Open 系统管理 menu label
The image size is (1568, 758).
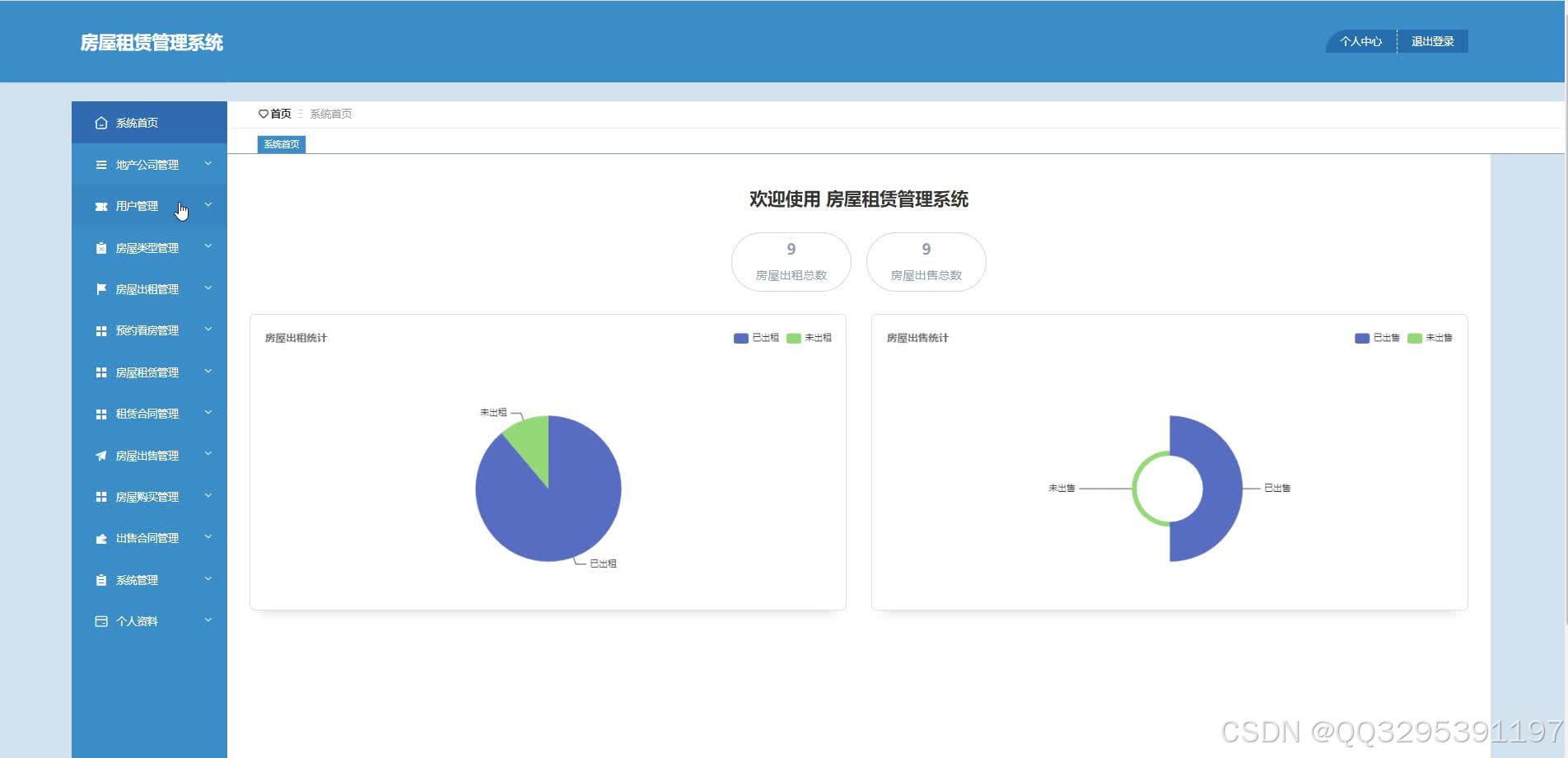(x=137, y=580)
